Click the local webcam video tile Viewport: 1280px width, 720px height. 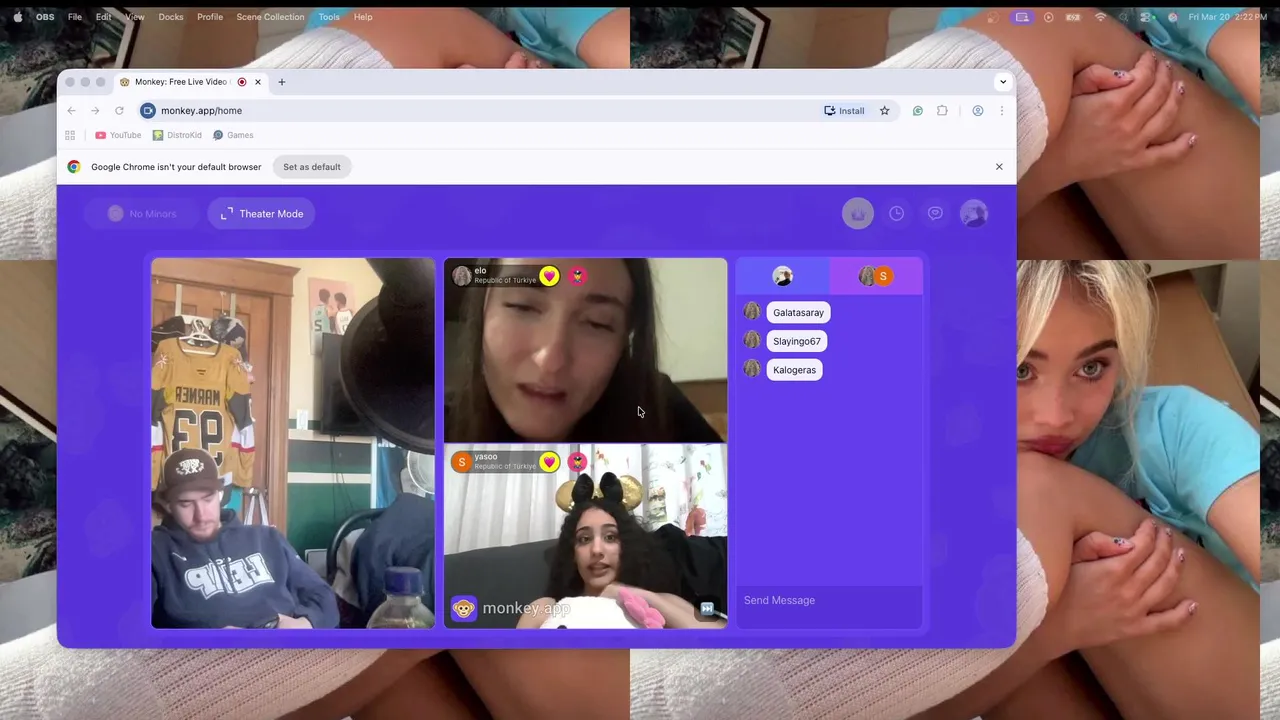(x=293, y=443)
